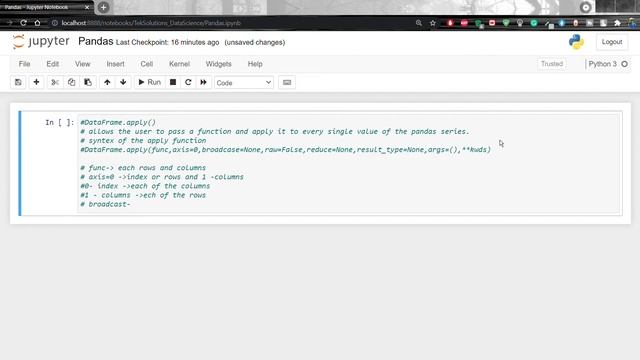
Task: Open the Edit menu
Action: click(53, 64)
